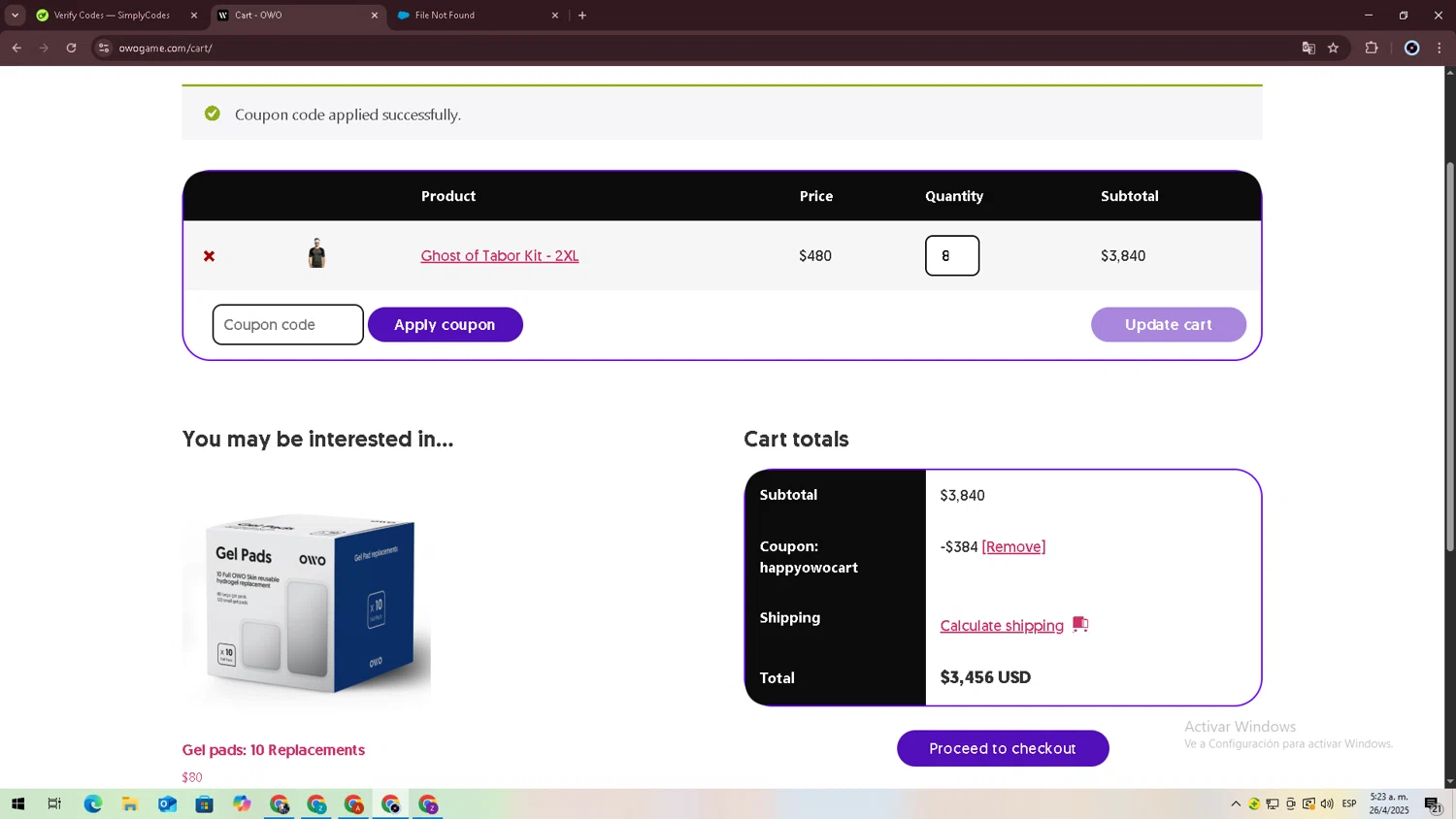Open Copilot from taskbar
The image size is (1456, 819).
pos(242,804)
